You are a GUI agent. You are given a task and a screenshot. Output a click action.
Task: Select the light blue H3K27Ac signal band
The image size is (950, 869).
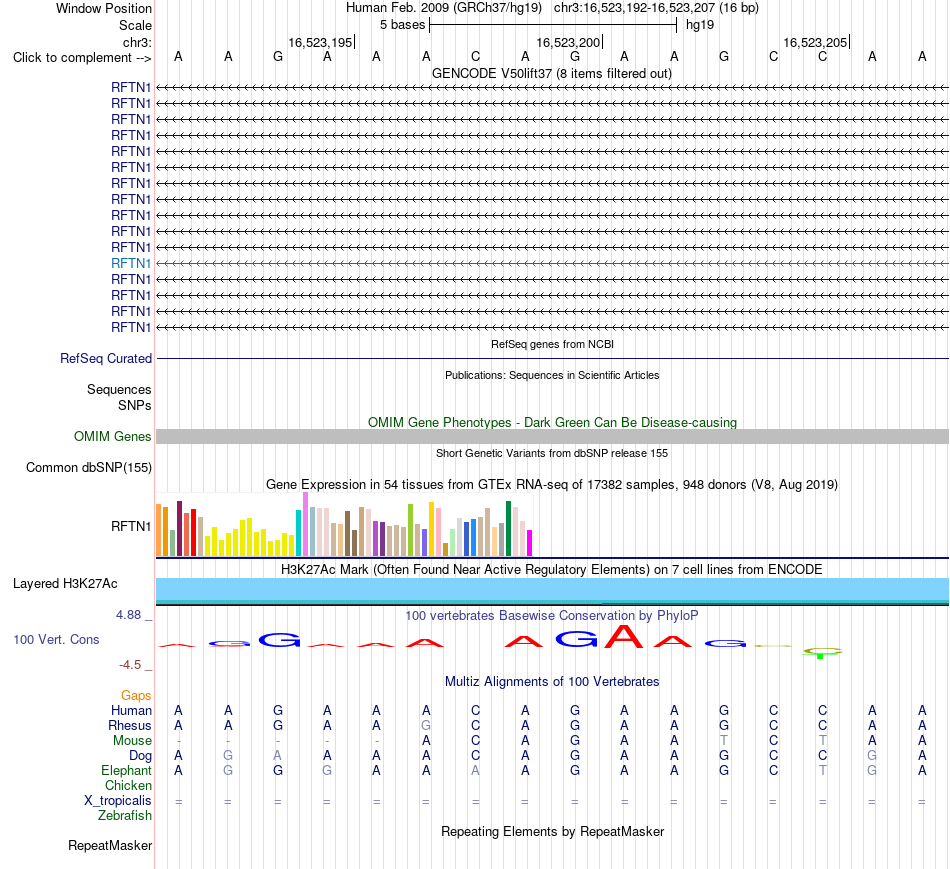(552, 590)
